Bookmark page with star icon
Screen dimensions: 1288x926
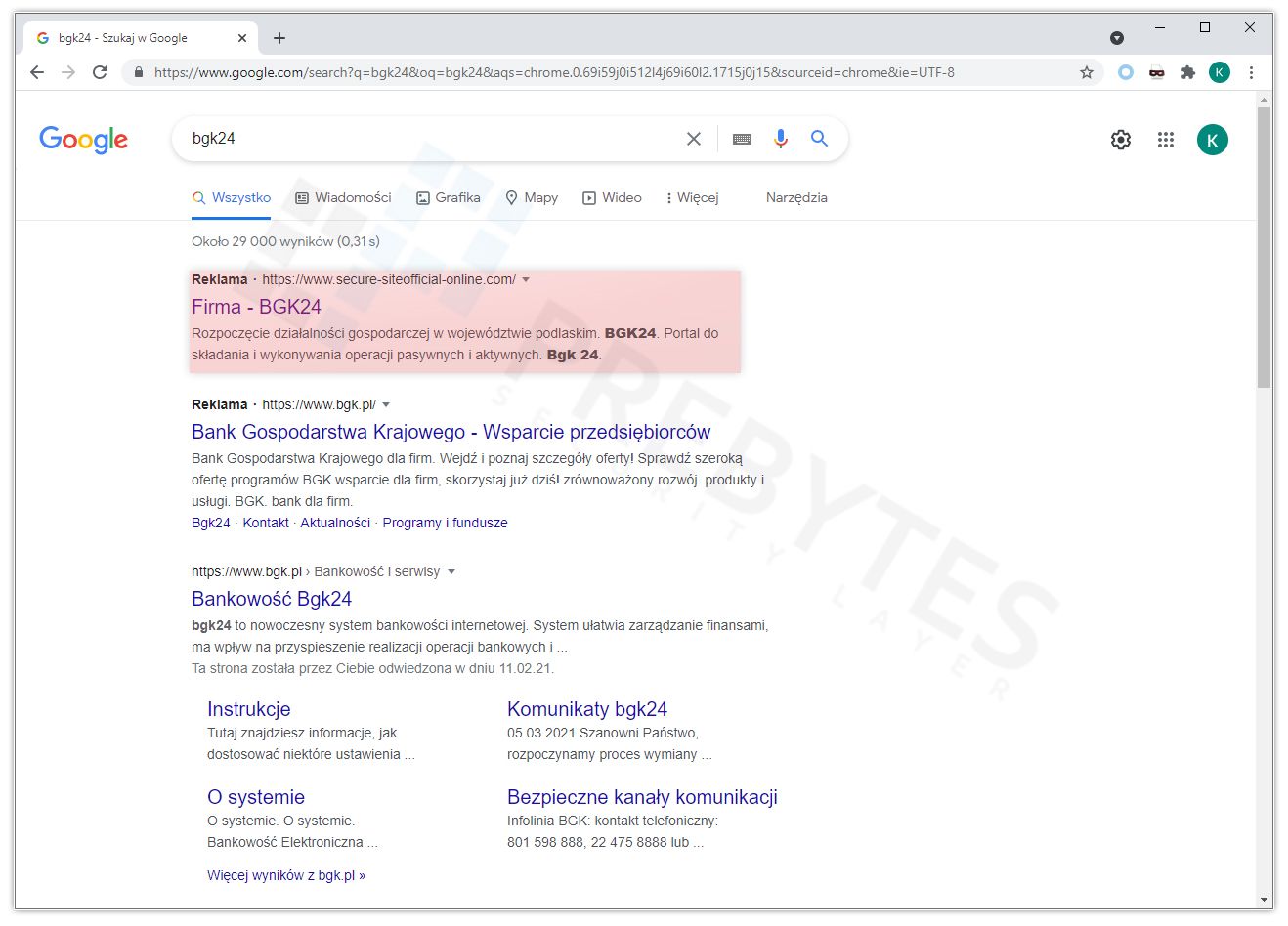click(x=1086, y=72)
